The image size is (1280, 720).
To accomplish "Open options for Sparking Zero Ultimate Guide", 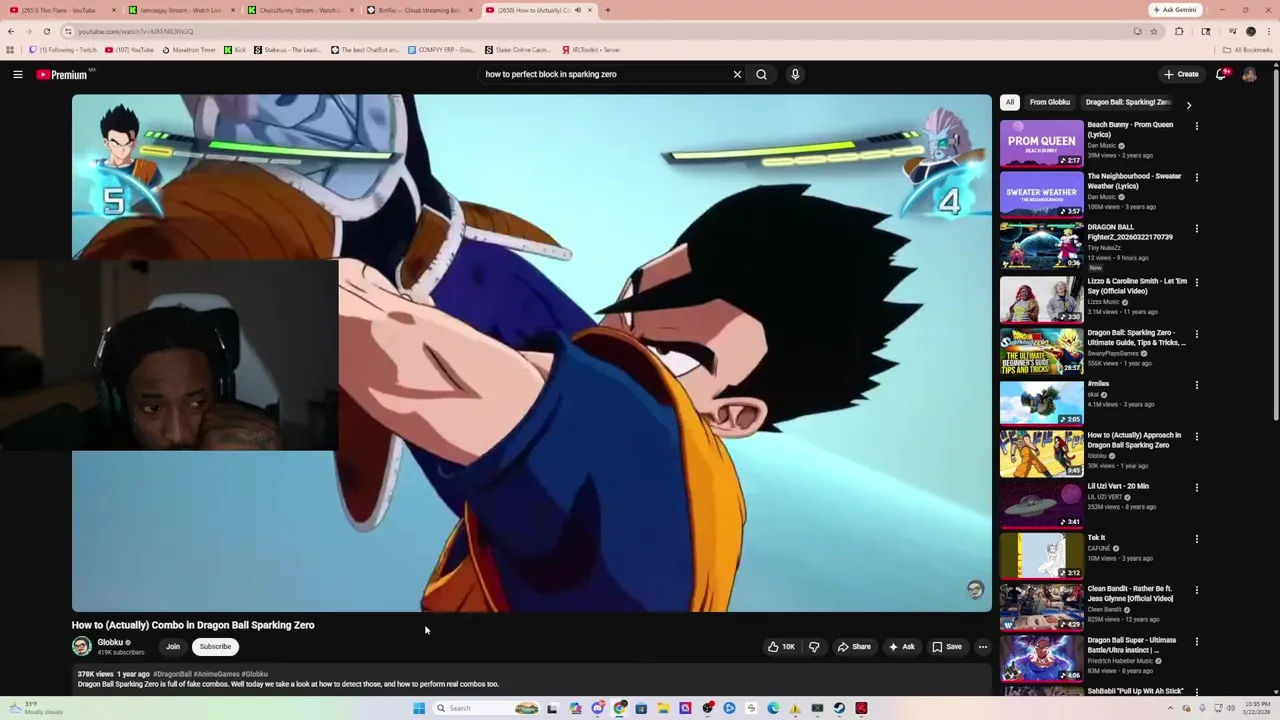I will 1196,334.
